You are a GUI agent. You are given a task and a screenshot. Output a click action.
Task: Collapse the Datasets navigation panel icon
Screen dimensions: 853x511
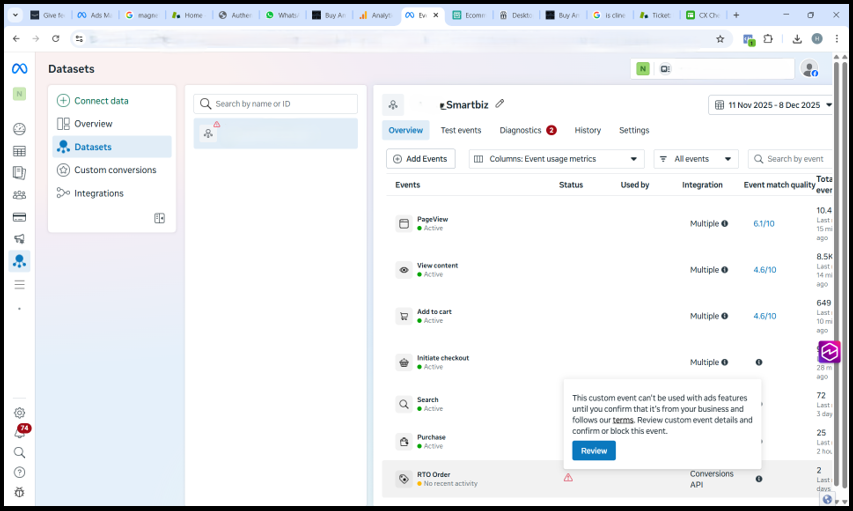click(159, 218)
